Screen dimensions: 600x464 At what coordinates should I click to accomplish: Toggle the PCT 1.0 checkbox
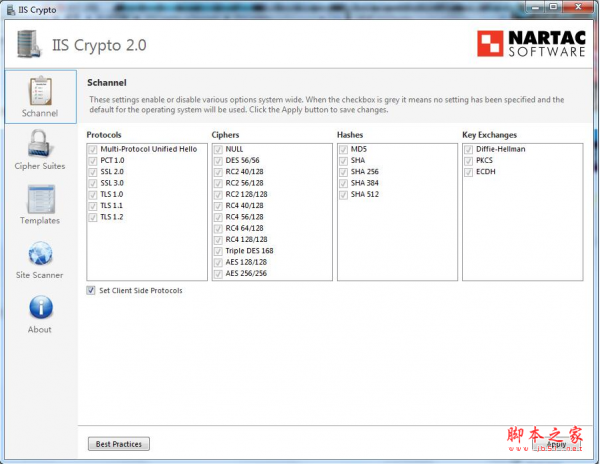(x=93, y=161)
